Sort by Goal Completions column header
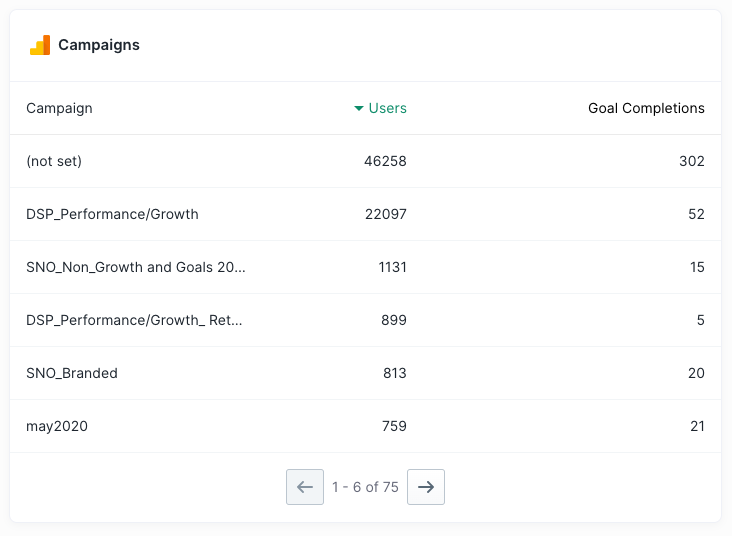Screen dimensions: 732x536 [646, 108]
